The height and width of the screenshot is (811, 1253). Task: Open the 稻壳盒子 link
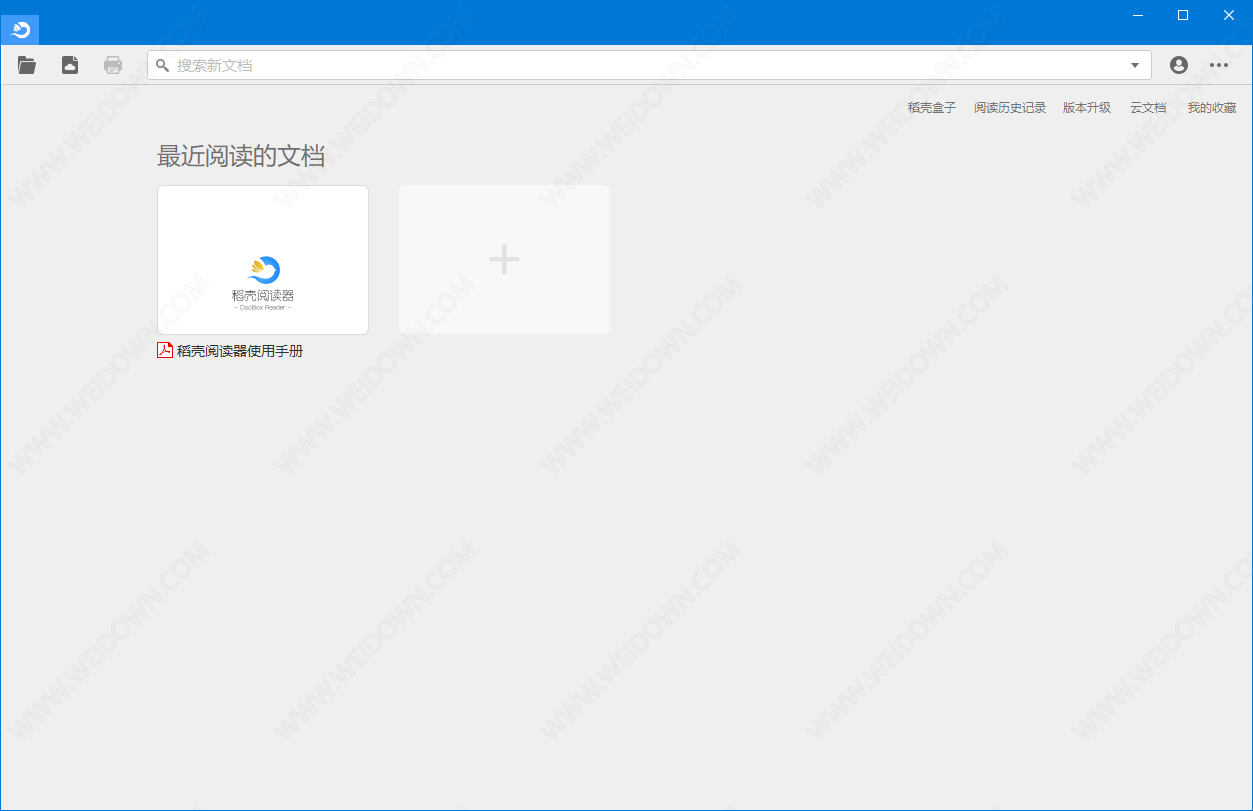click(932, 108)
